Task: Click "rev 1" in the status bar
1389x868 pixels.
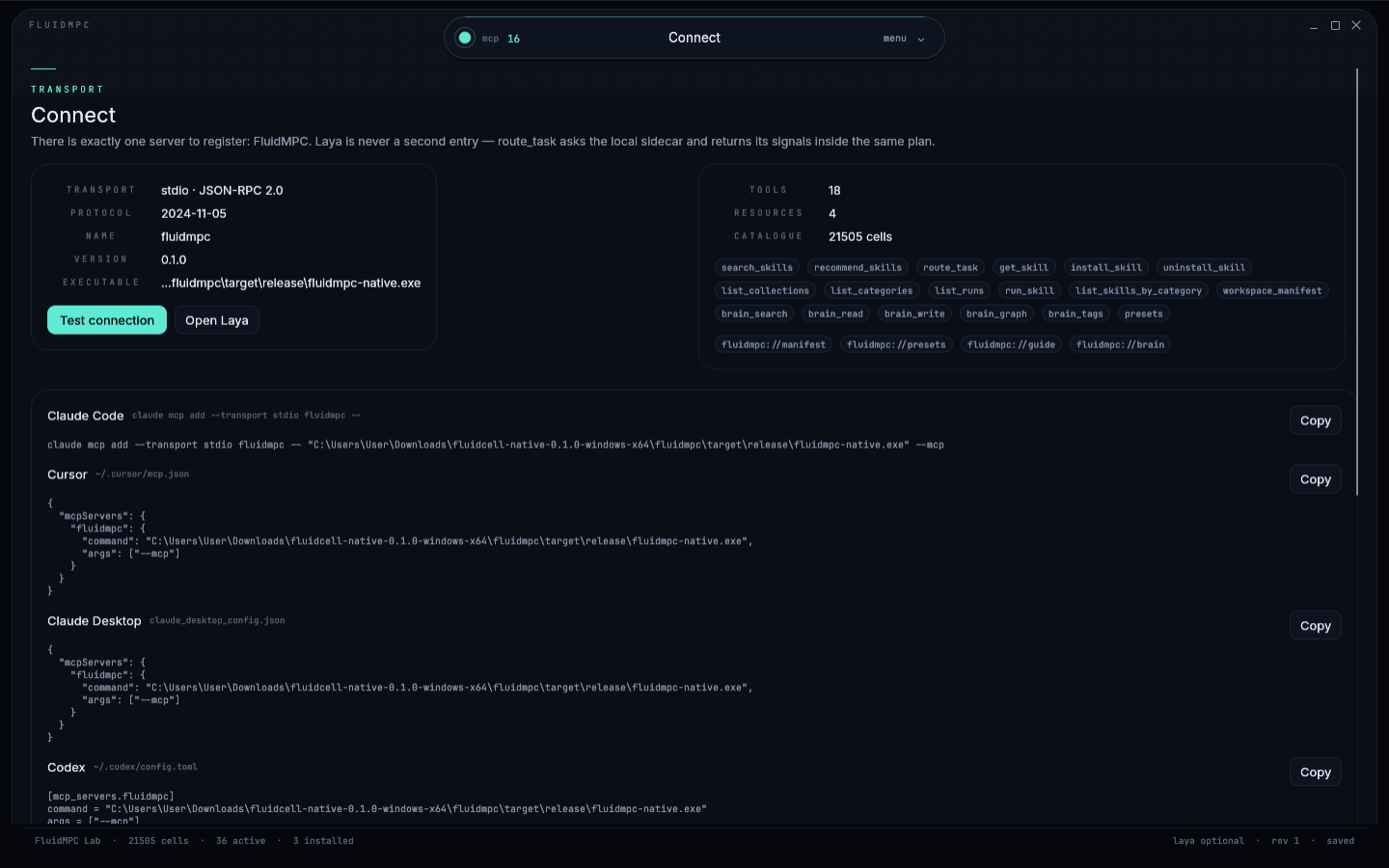Action: click(x=1286, y=841)
